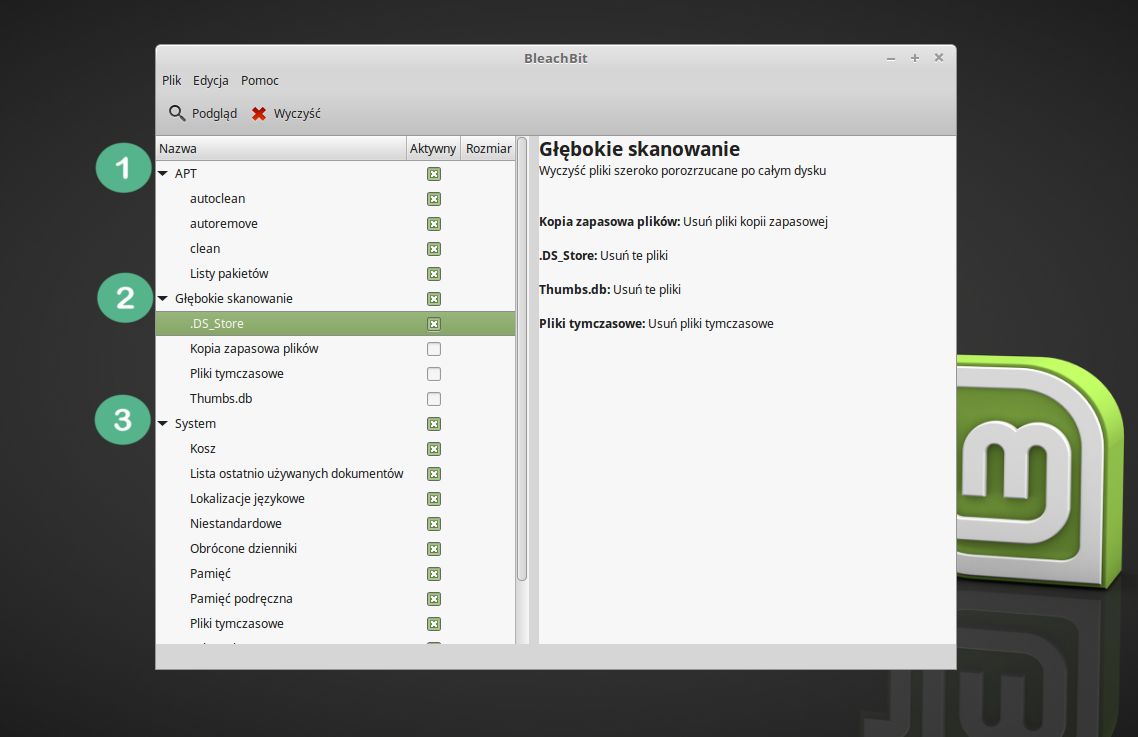Minimize the BleachBit window

click(891, 58)
